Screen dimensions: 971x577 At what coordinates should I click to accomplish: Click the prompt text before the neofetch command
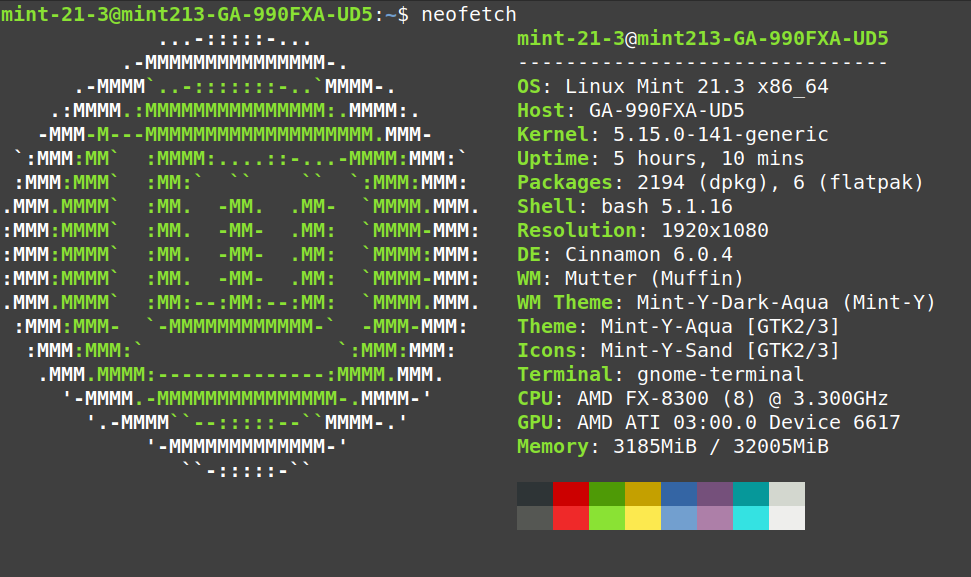click(x=204, y=14)
